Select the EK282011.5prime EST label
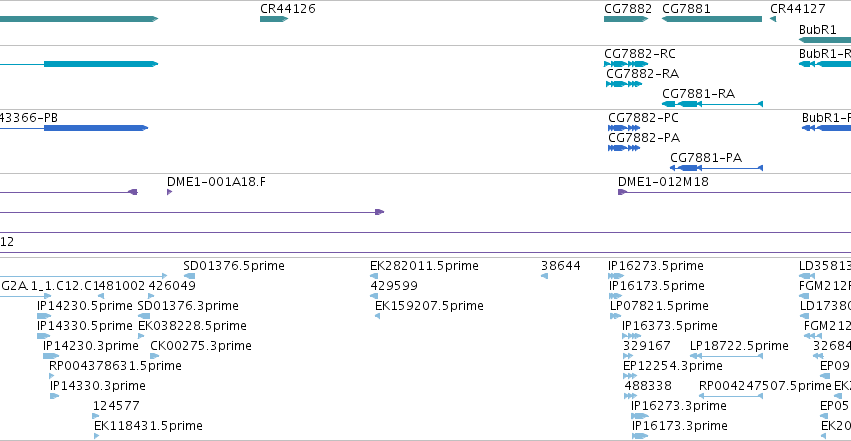 (x=424, y=266)
